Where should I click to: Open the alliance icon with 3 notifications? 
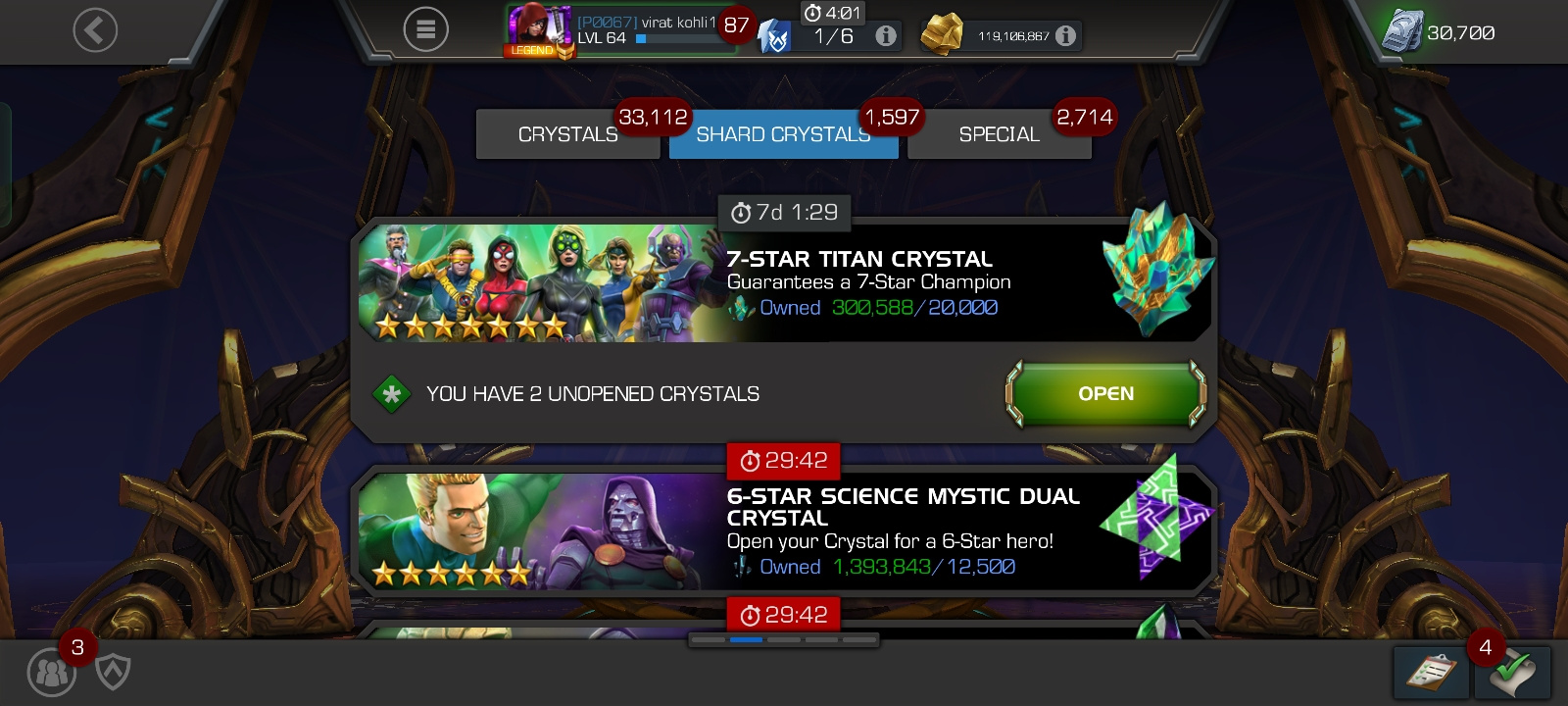tap(52, 672)
